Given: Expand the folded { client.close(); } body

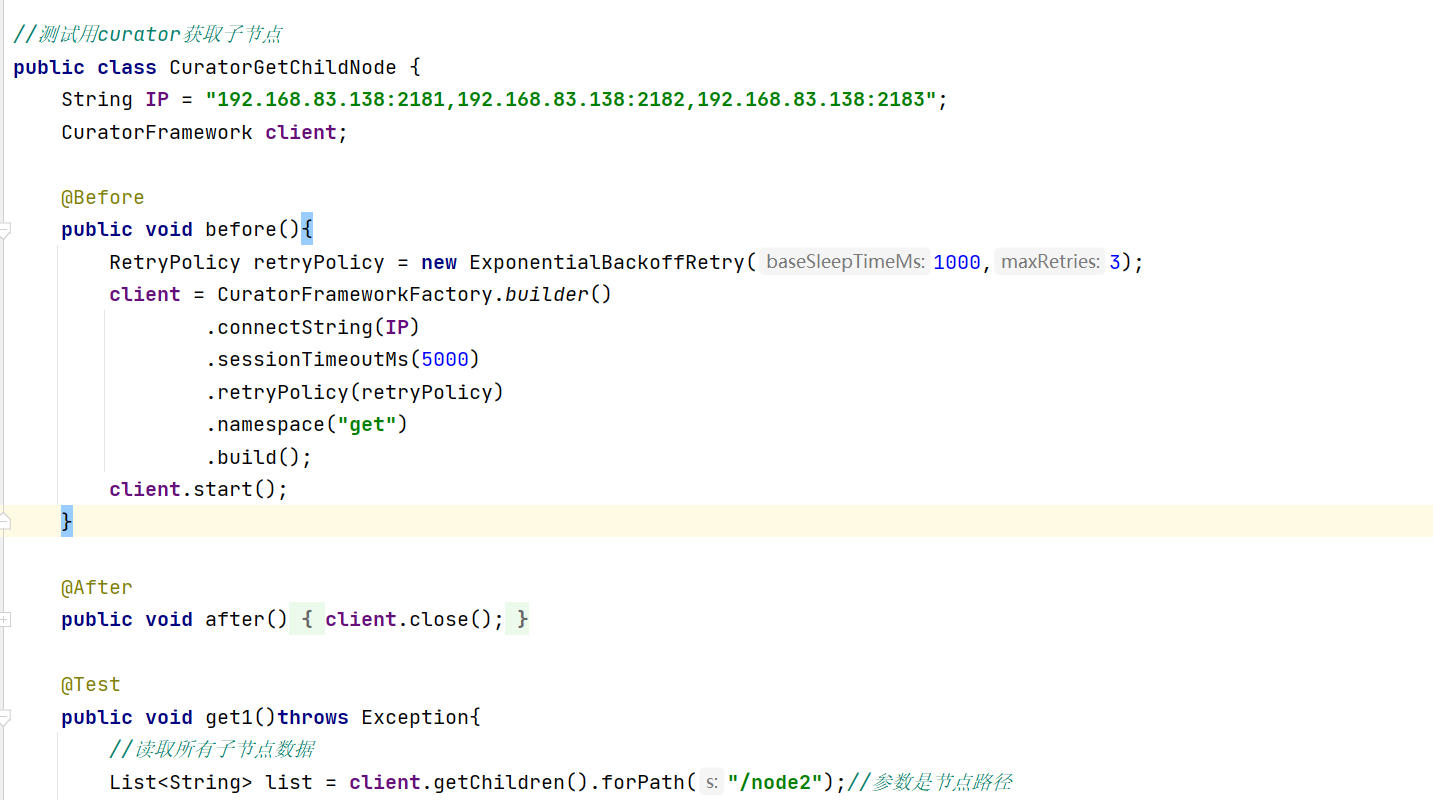Looking at the screenshot, I should pos(409,620).
